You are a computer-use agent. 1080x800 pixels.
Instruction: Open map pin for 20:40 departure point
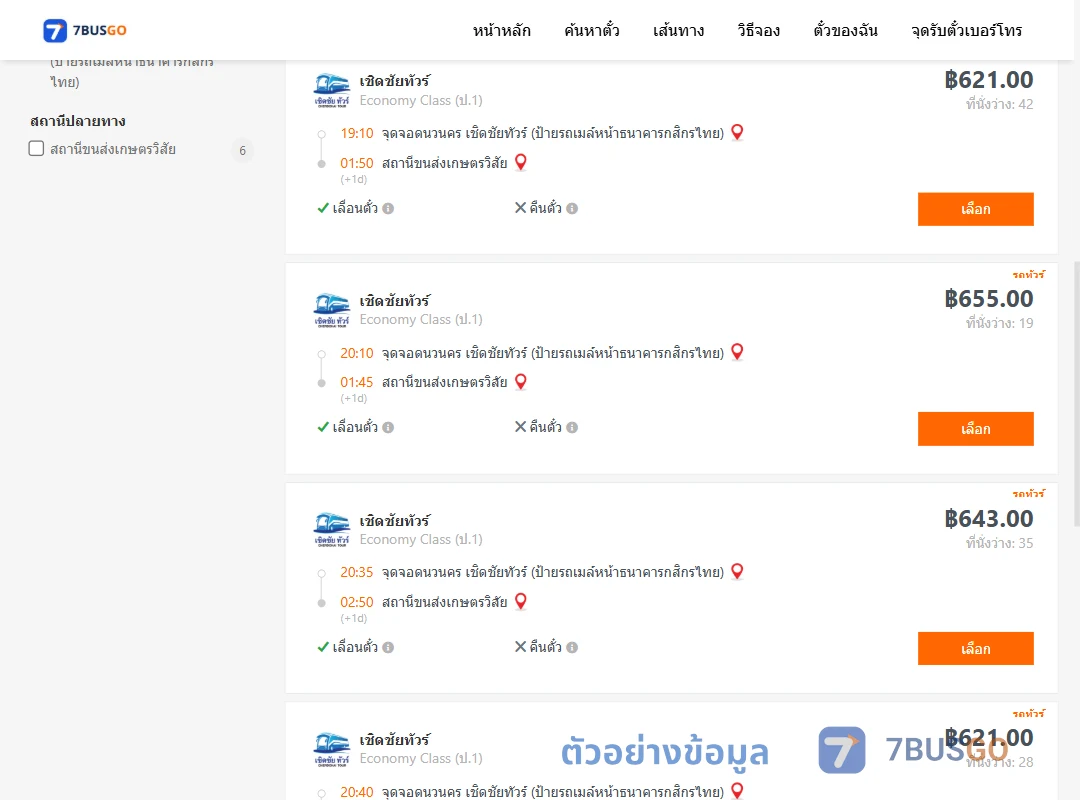click(737, 790)
